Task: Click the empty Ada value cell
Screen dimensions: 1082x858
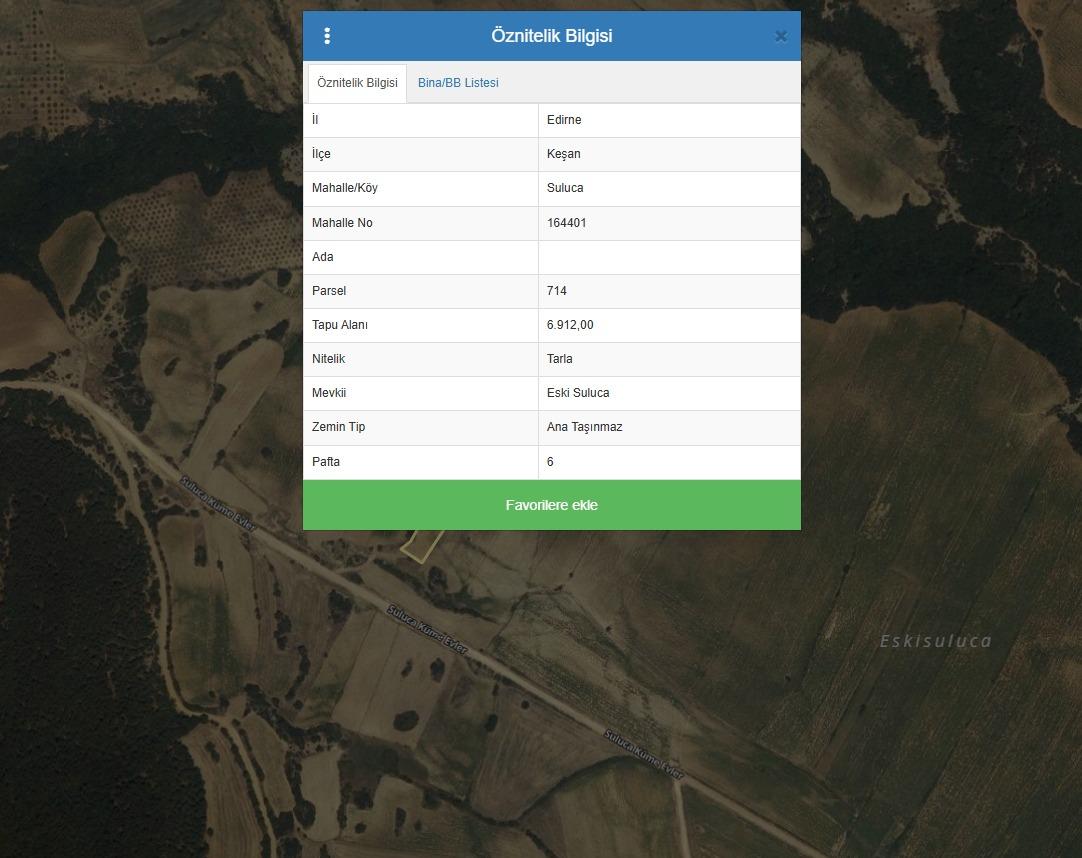Action: (x=668, y=257)
